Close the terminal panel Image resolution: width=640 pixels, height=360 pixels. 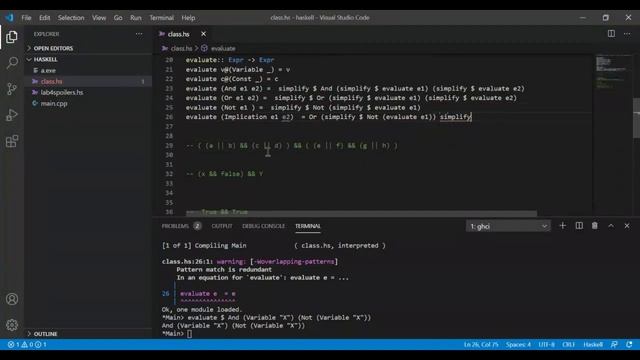pos(627,226)
